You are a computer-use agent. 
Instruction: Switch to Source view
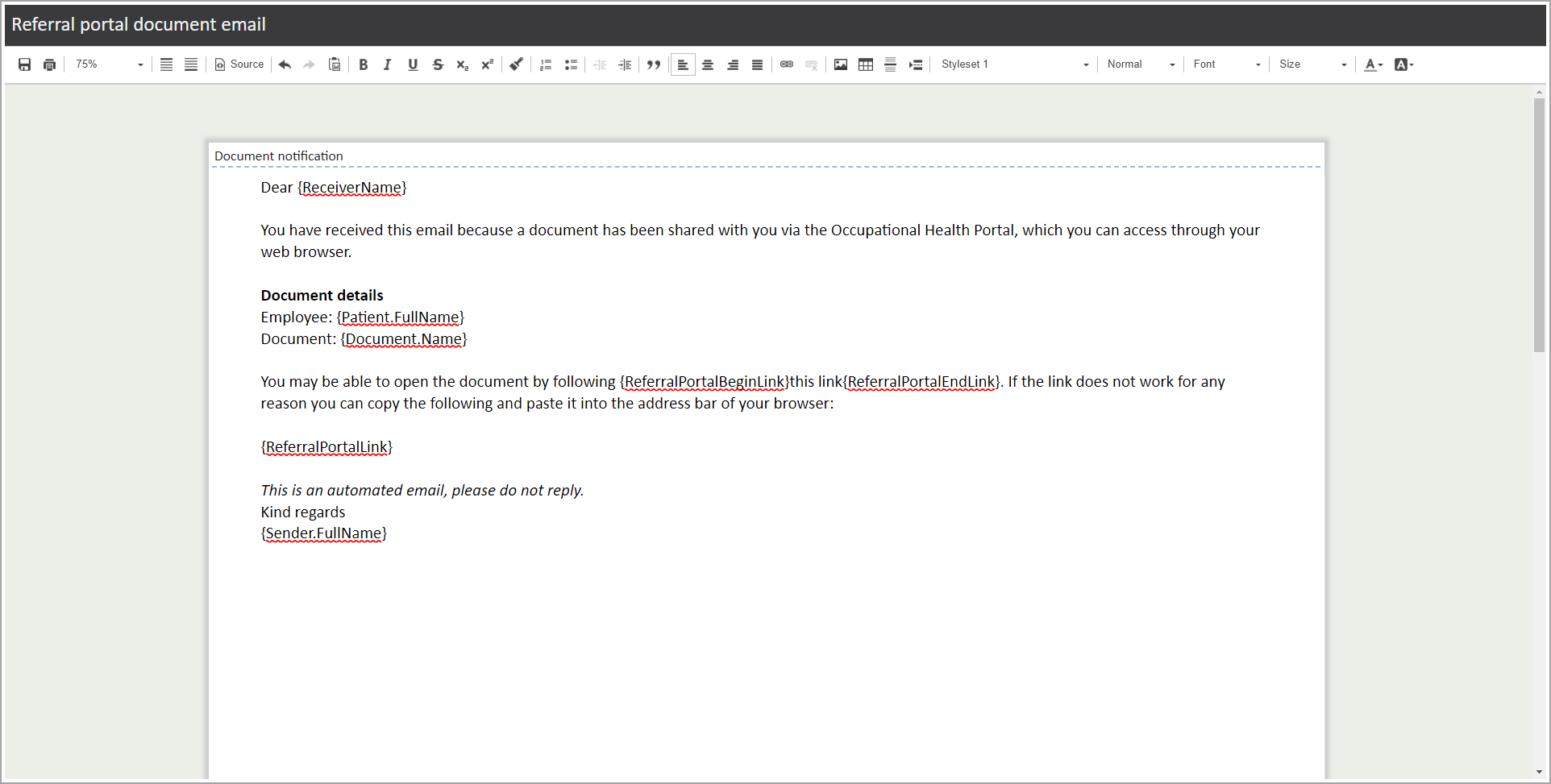(x=239, y=64)
